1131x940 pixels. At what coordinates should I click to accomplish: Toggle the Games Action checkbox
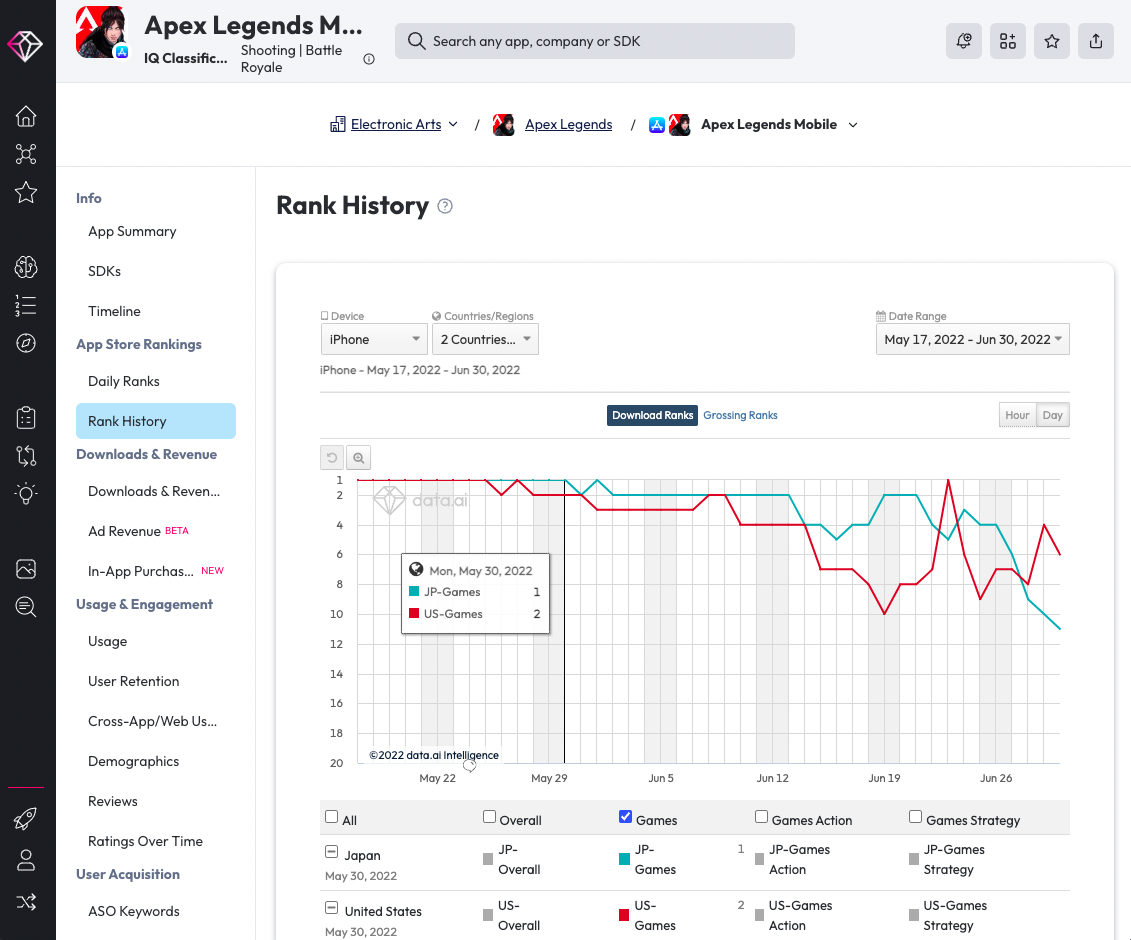[761, 817]
